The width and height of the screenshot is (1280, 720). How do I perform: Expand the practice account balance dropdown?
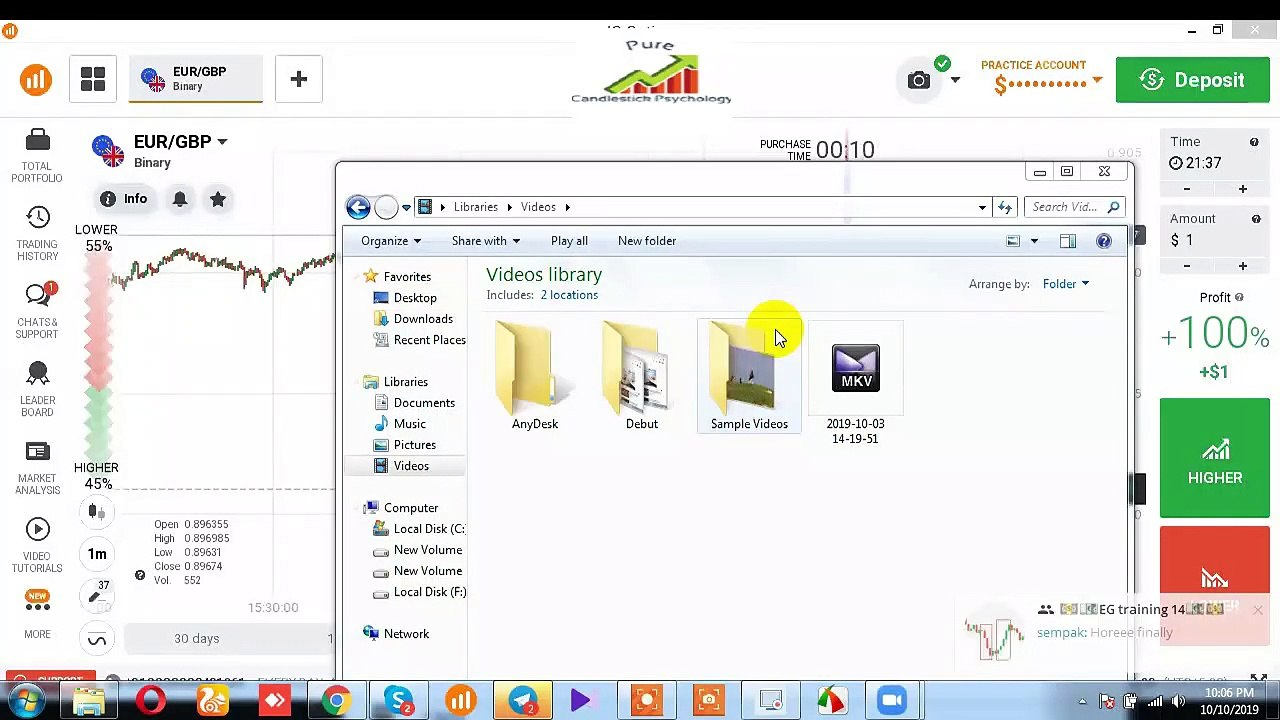1097,80
